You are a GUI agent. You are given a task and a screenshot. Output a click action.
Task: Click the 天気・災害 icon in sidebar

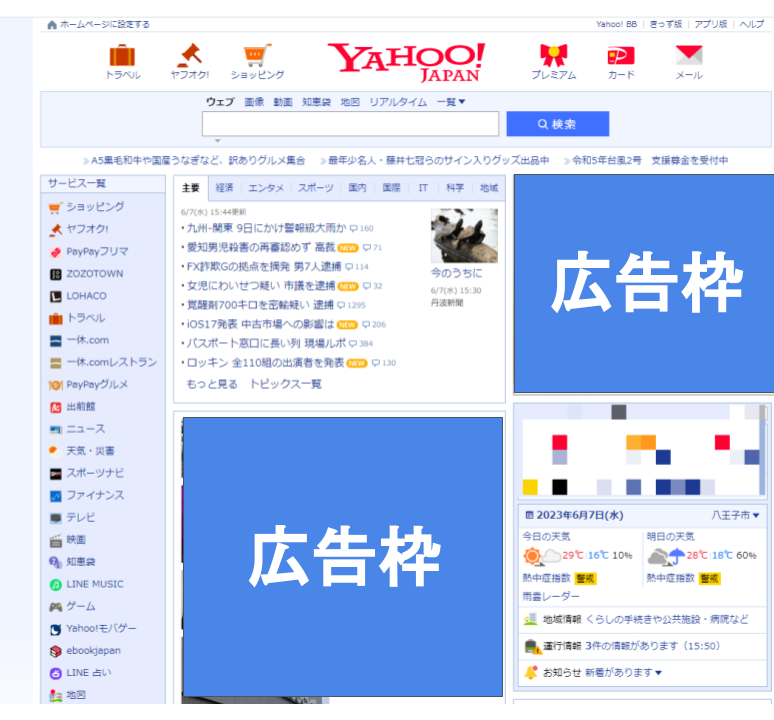[54, 451]
